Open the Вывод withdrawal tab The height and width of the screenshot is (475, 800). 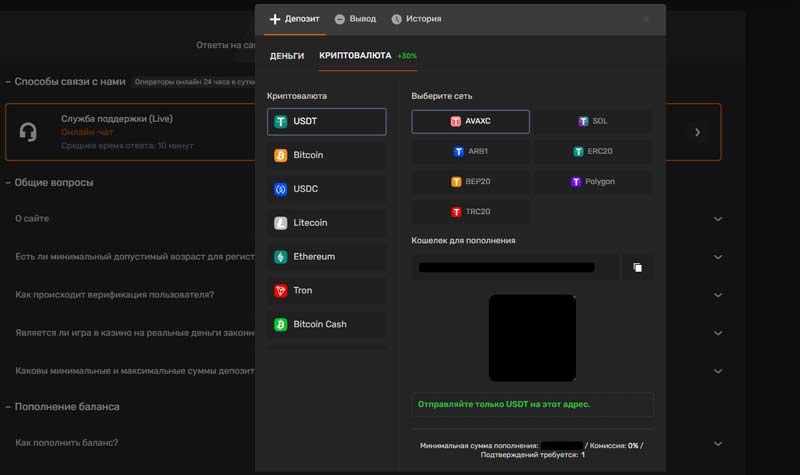(x=355, y=19)
